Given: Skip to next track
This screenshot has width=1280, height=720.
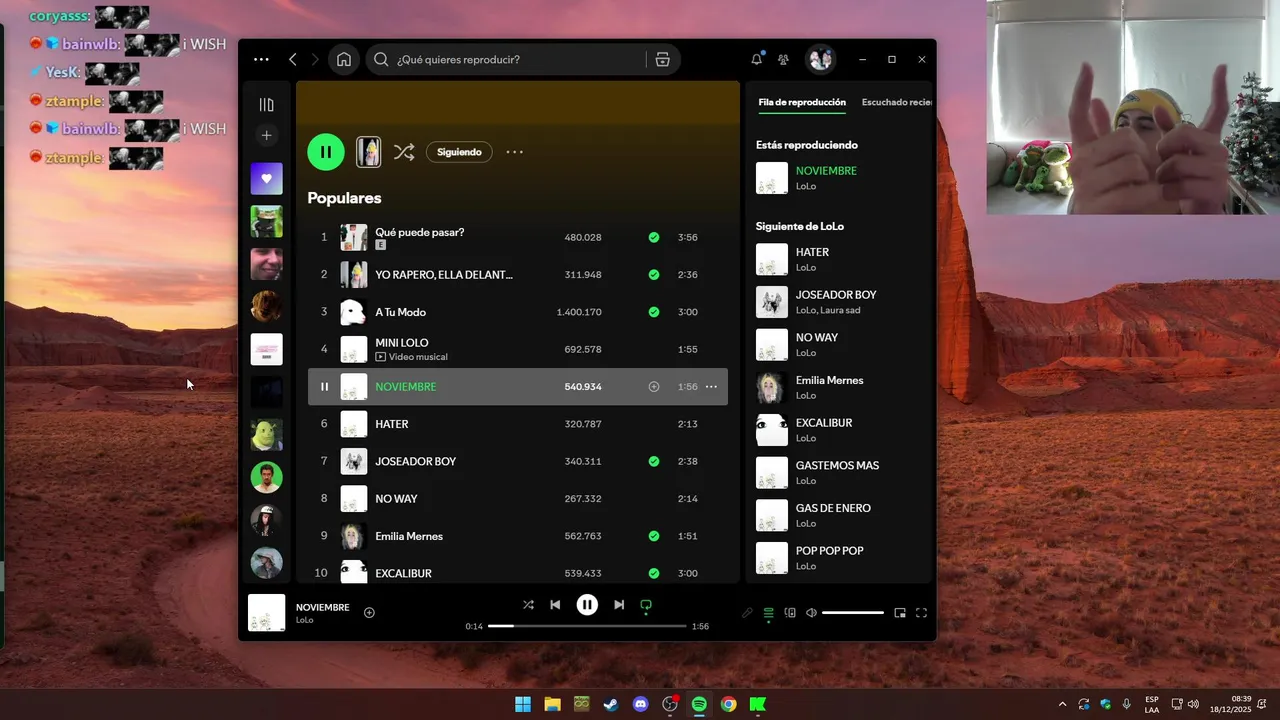Looking at the screenshot, I should click(x=619, y=605).
